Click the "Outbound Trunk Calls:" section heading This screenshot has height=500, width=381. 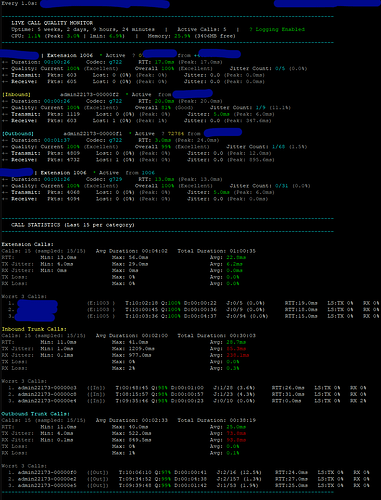click(36, 414)
